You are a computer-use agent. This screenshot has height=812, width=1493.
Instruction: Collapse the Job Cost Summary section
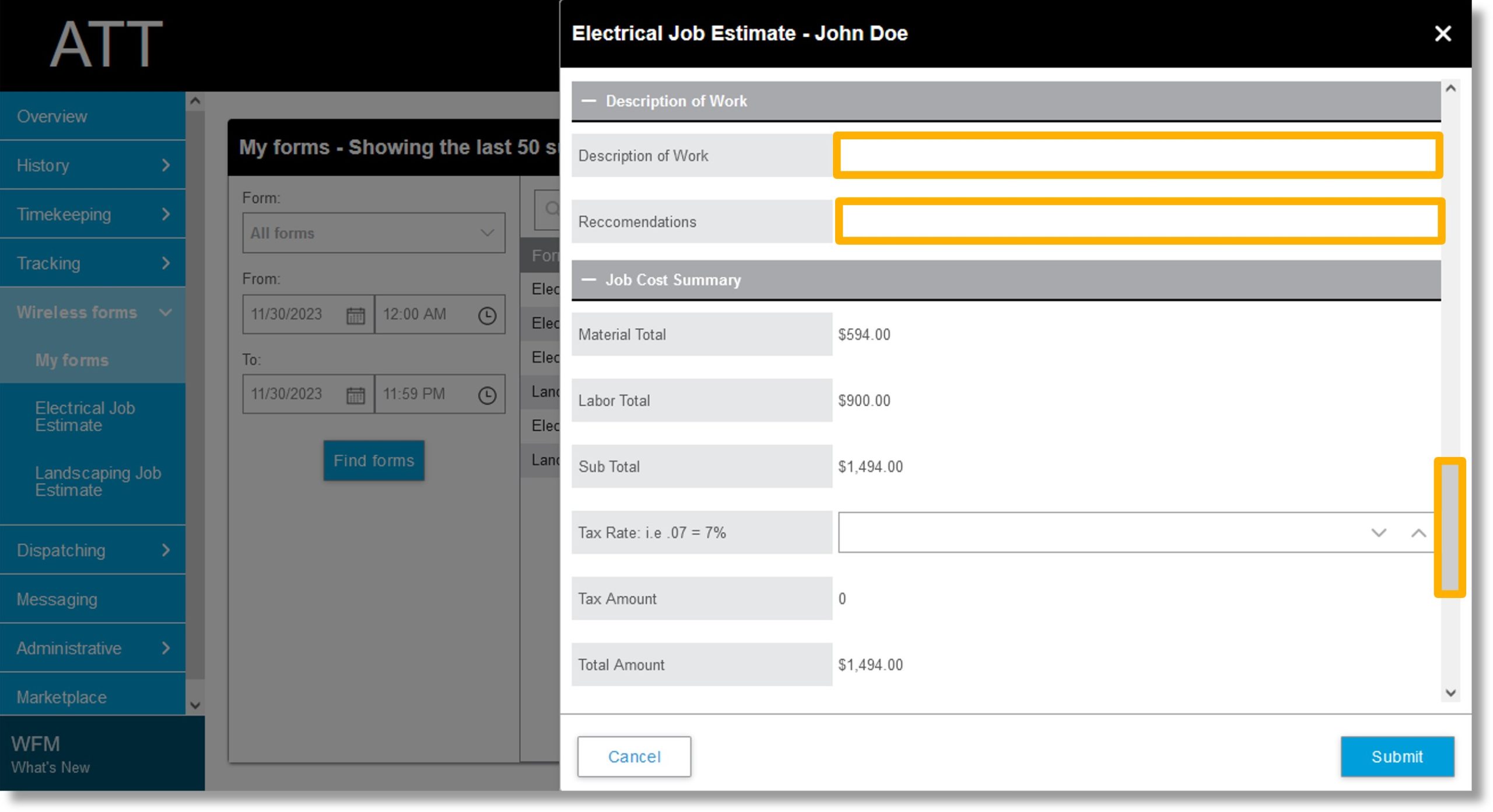[x=590, y=280]
